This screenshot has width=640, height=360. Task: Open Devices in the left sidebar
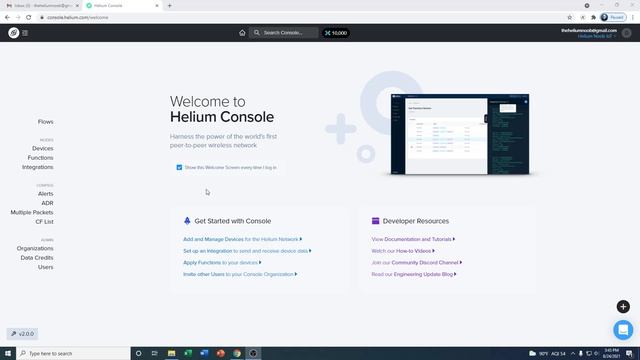42,148
